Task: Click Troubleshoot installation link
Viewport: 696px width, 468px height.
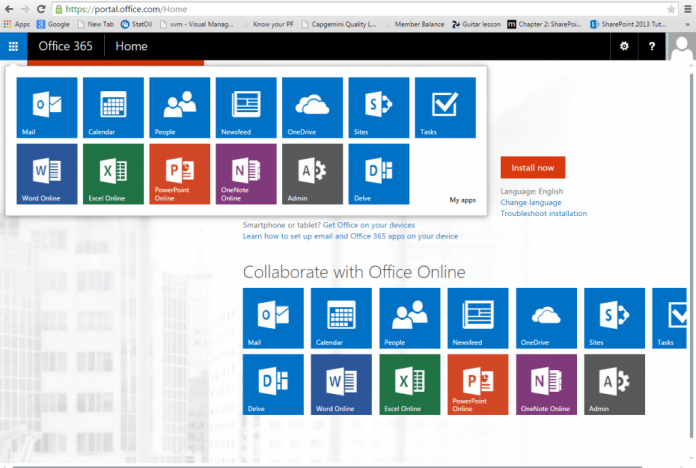Action: pos(544,214)
